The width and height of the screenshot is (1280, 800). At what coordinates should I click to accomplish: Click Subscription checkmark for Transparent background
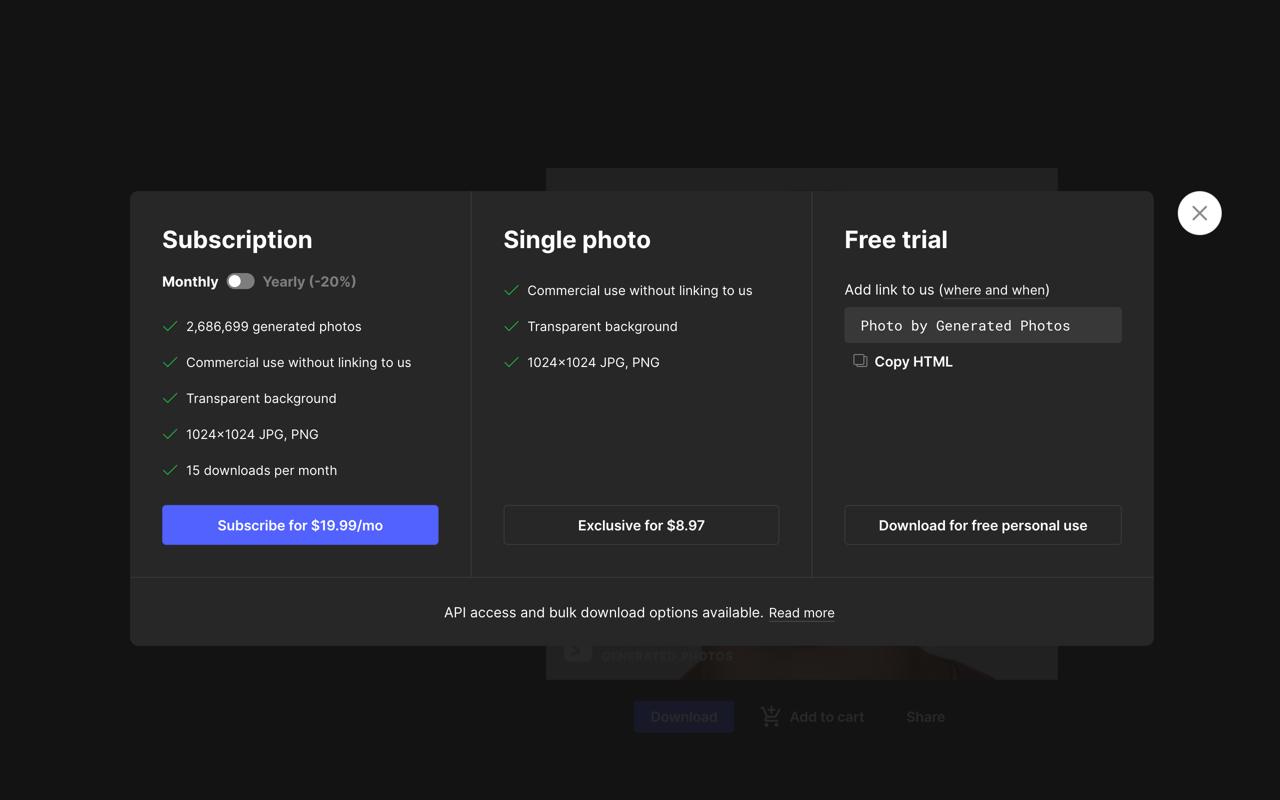pyautogui.click(x=170, y=398)
